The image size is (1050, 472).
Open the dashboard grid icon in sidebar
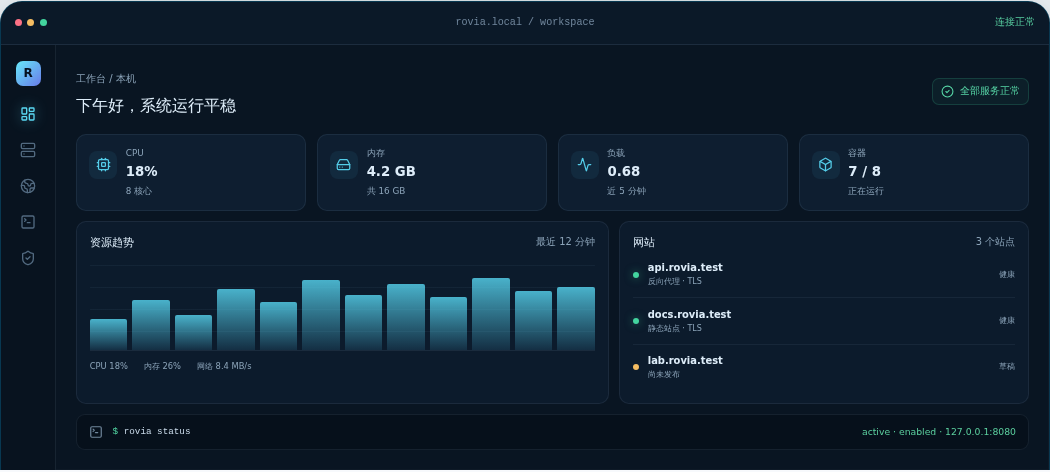click(x=28, y=114)
